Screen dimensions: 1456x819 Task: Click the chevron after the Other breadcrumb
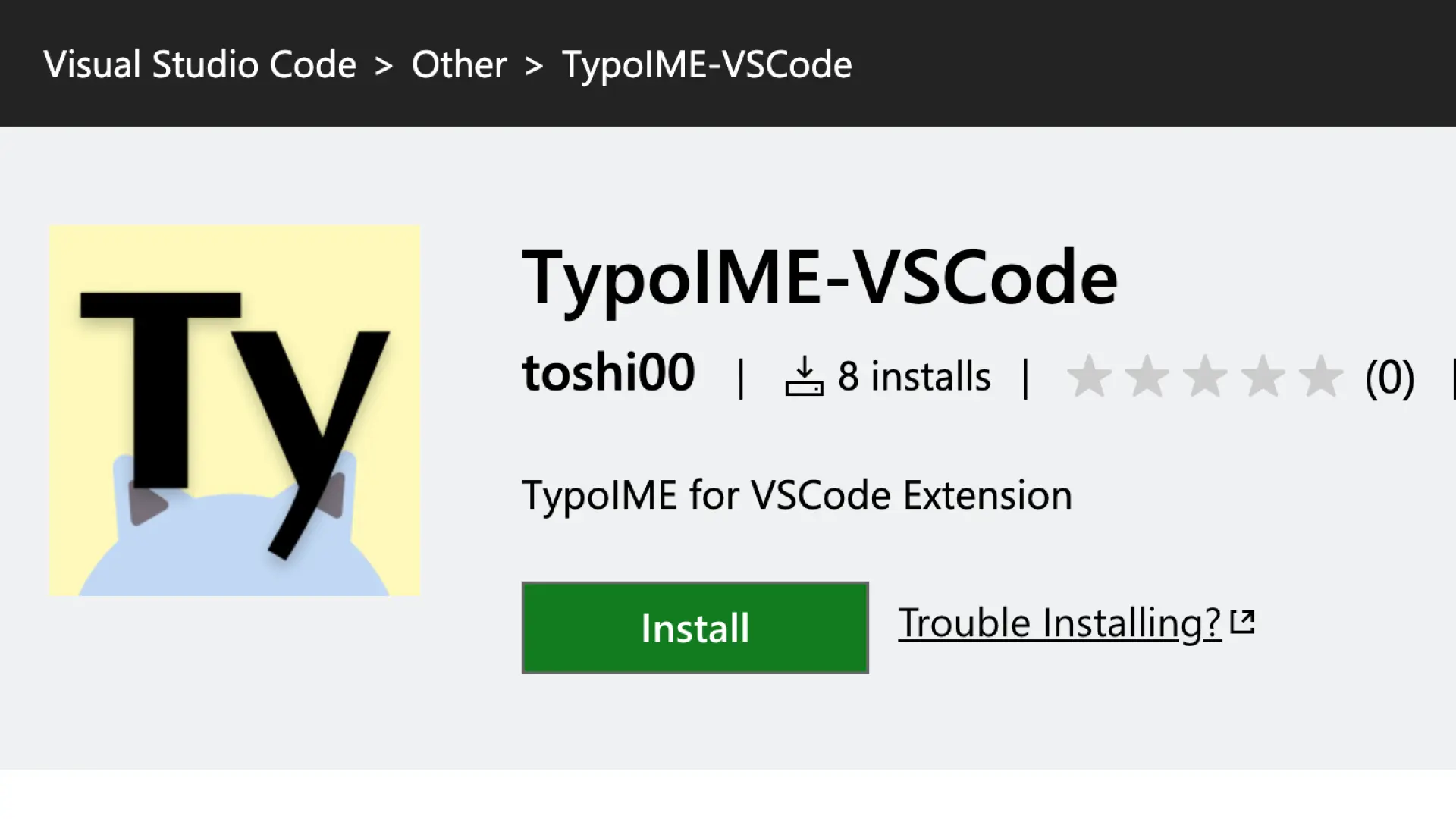pyautogui.click(x=534, y=66)
